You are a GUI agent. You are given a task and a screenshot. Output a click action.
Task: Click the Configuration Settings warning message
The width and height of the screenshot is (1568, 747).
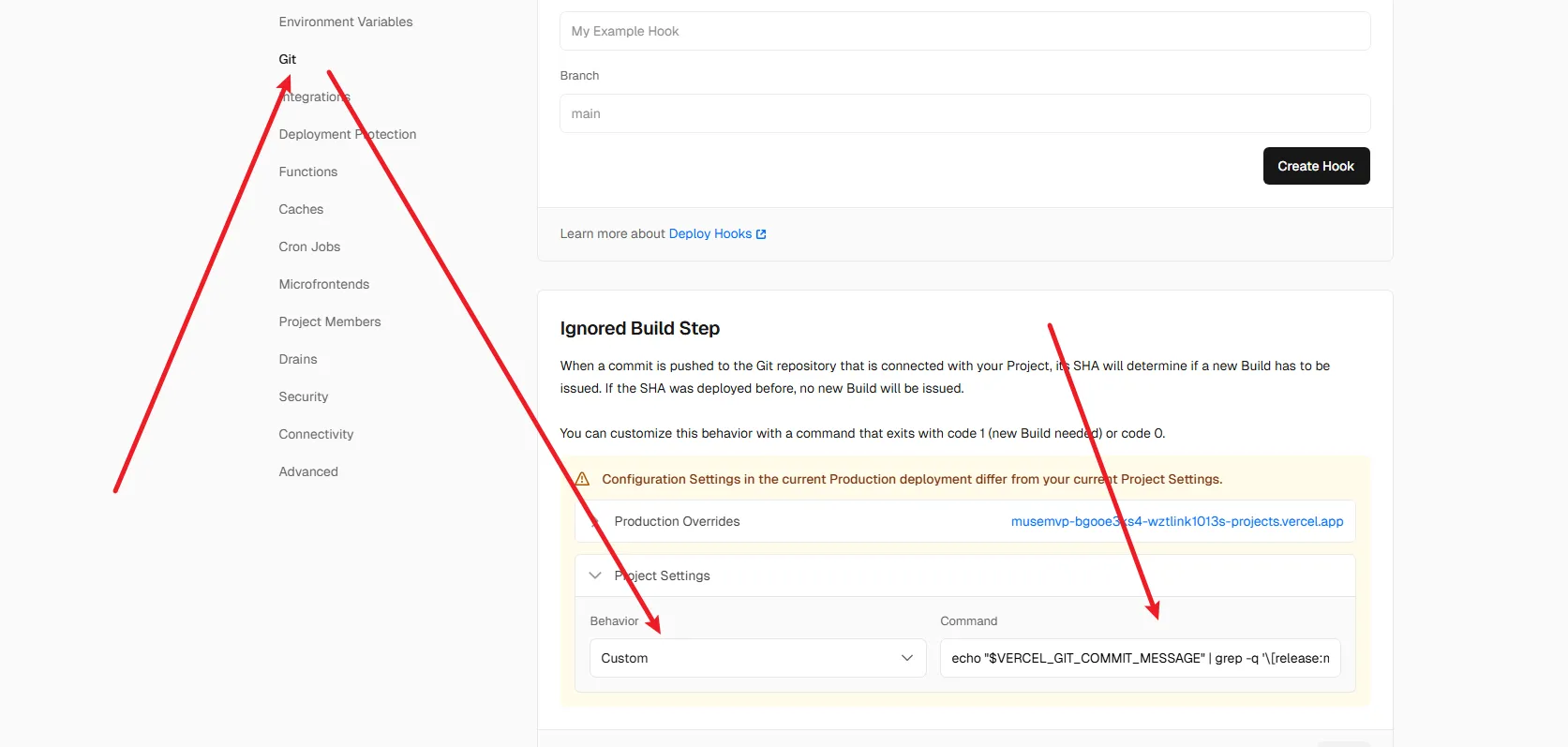click(912, 479)
